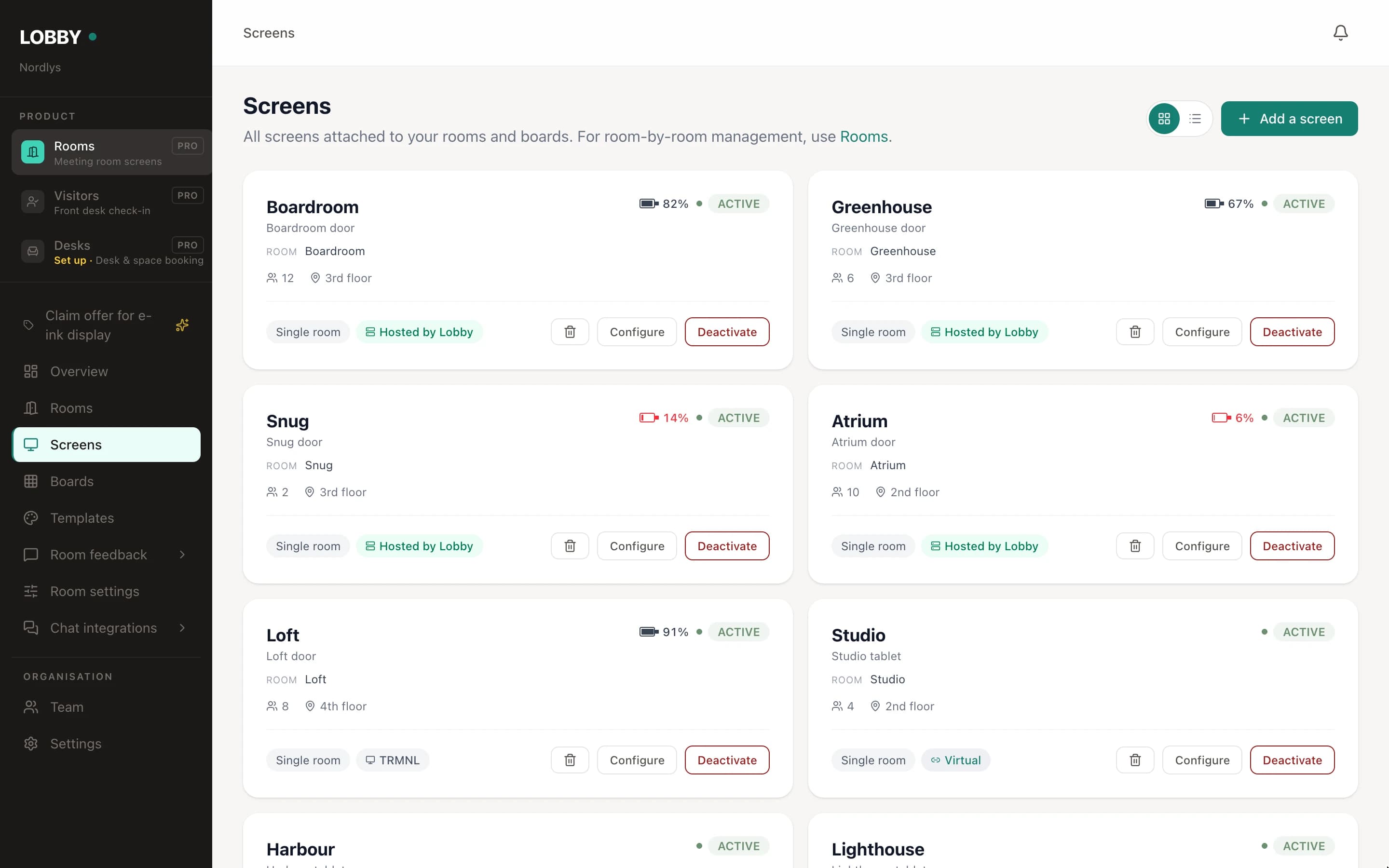Click the Desks product icon

coord(33,251)
